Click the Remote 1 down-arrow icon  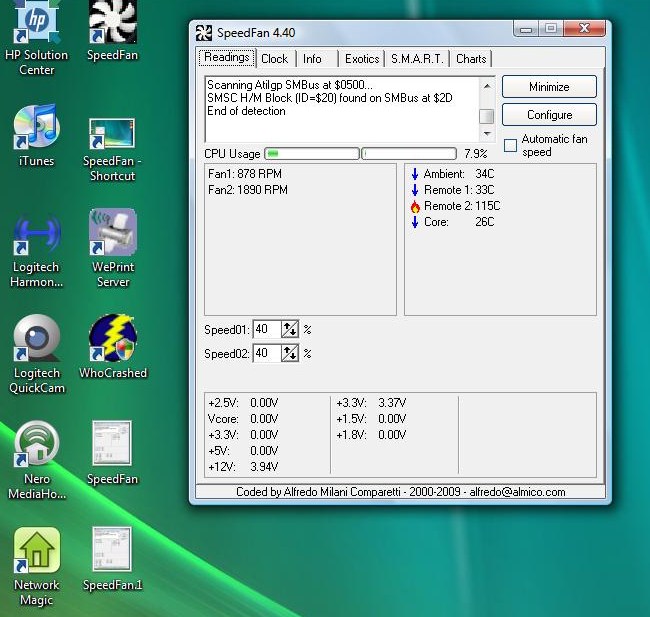[x=415, y=190]
